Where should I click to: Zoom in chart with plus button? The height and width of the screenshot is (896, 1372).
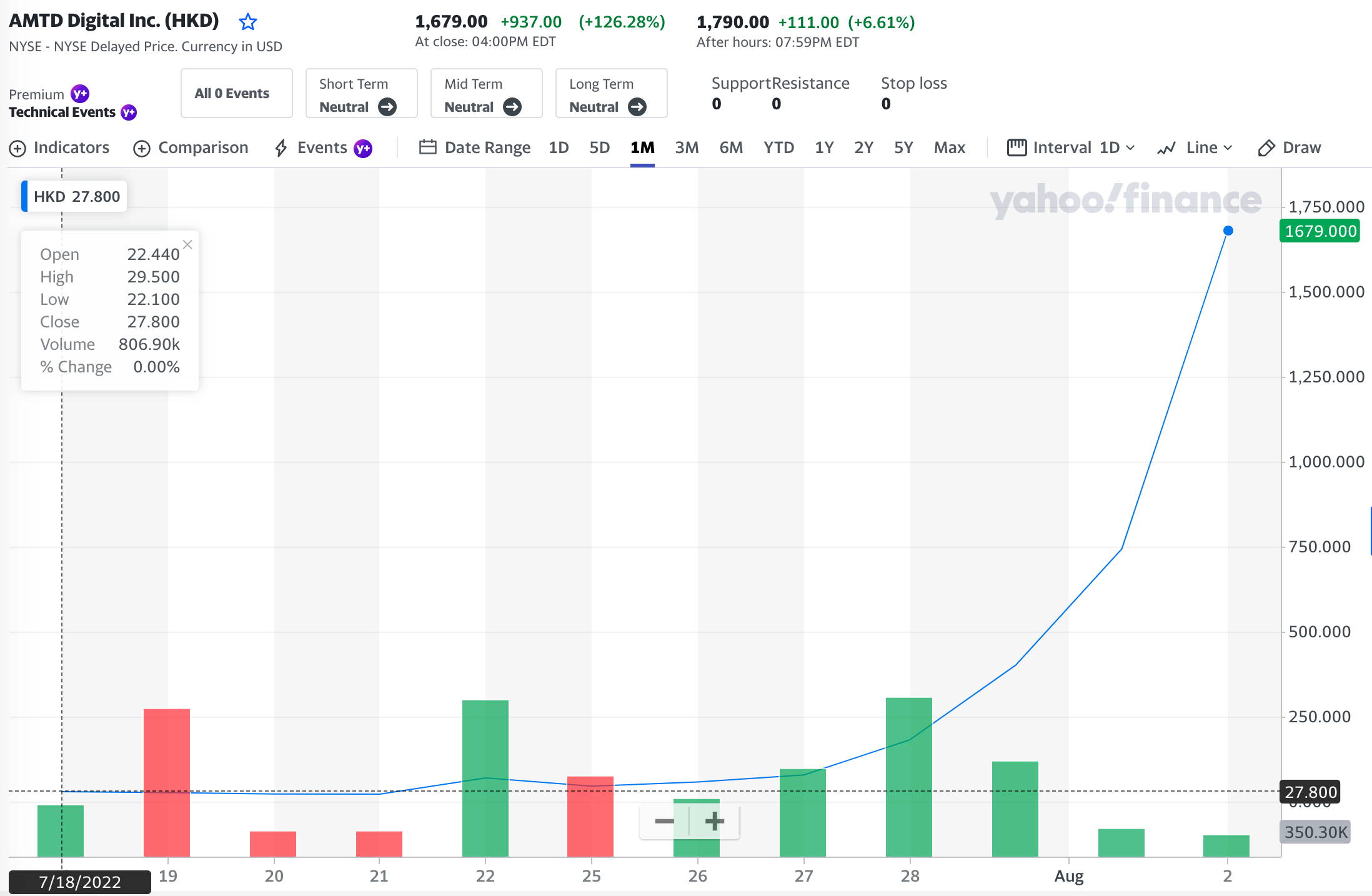point(714,821)
